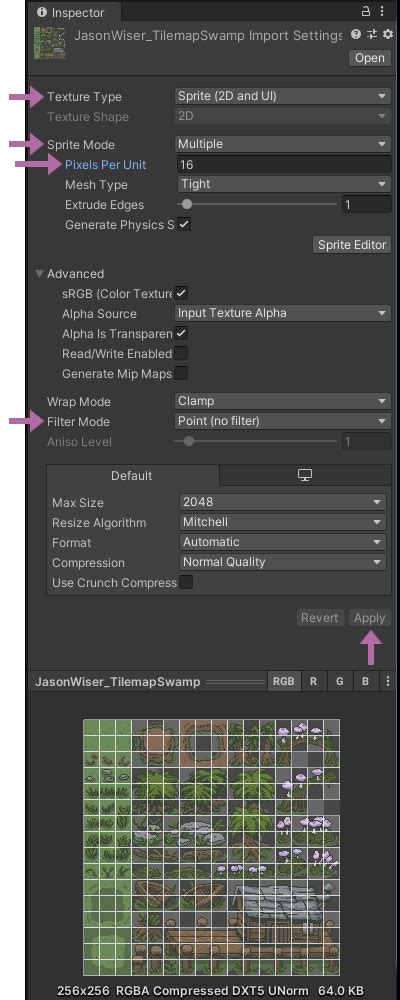Image resolution: width=400 pixels, height=1000 pixels.
Task: Enable the Use Crunch Compression checkbox
Action: point(186,582)
